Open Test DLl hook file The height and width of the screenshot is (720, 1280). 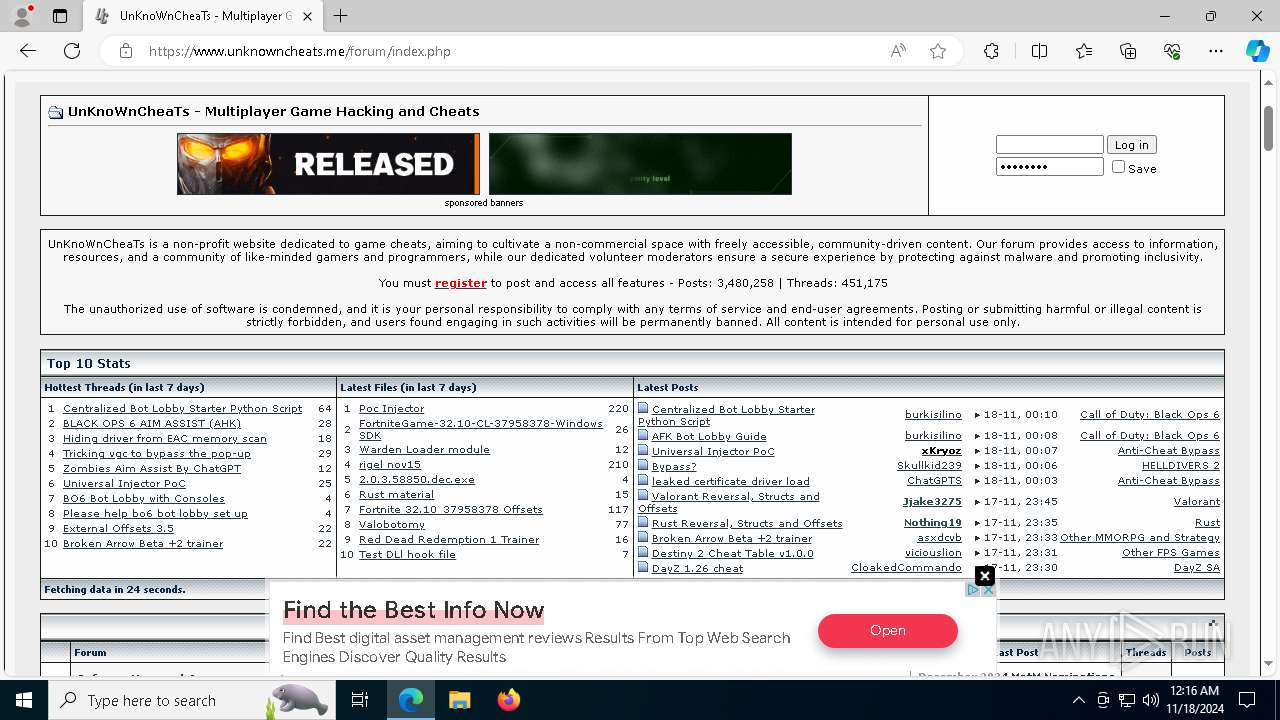point(407,554)
